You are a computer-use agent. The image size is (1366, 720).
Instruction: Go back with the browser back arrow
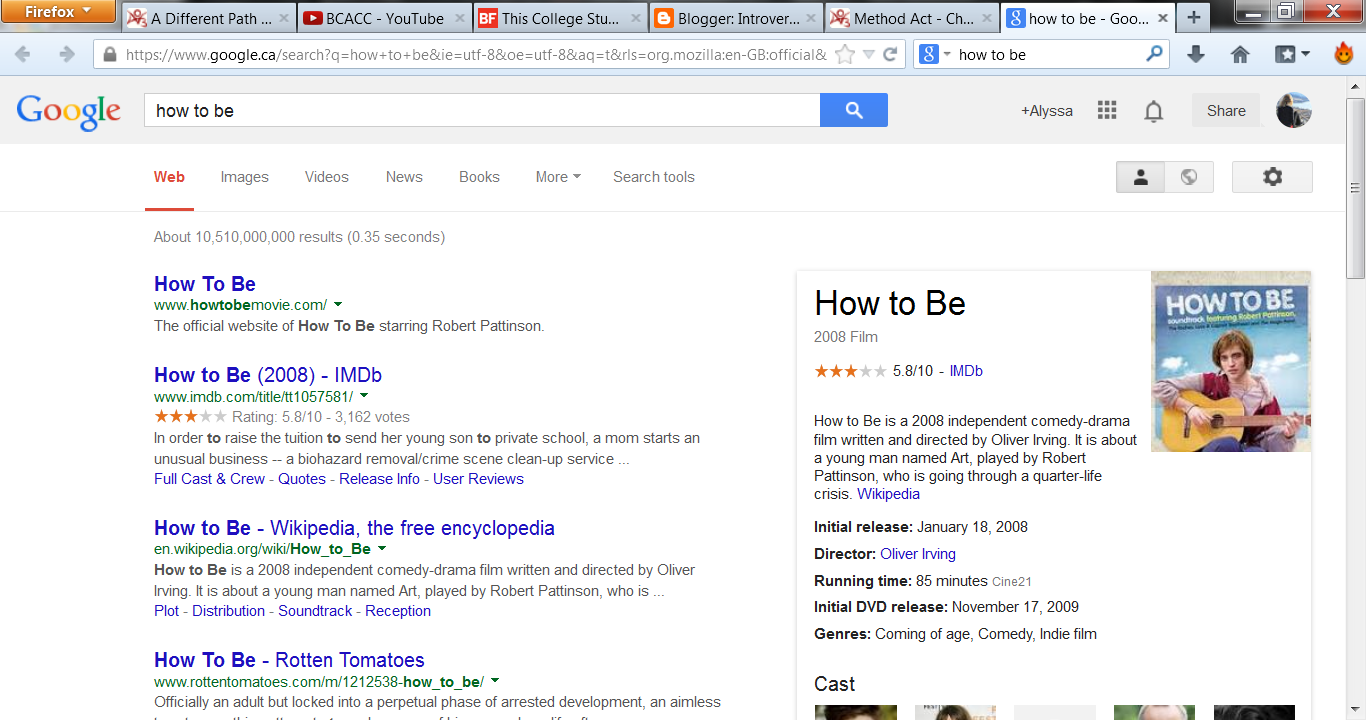point(22,55)
